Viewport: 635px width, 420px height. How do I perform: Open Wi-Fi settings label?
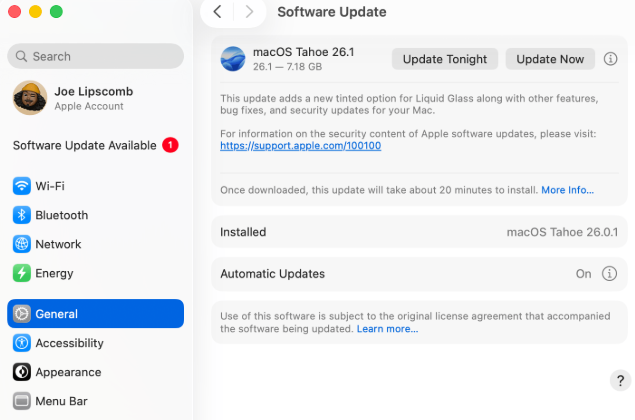pyautogui.click(x=50, y=186)
